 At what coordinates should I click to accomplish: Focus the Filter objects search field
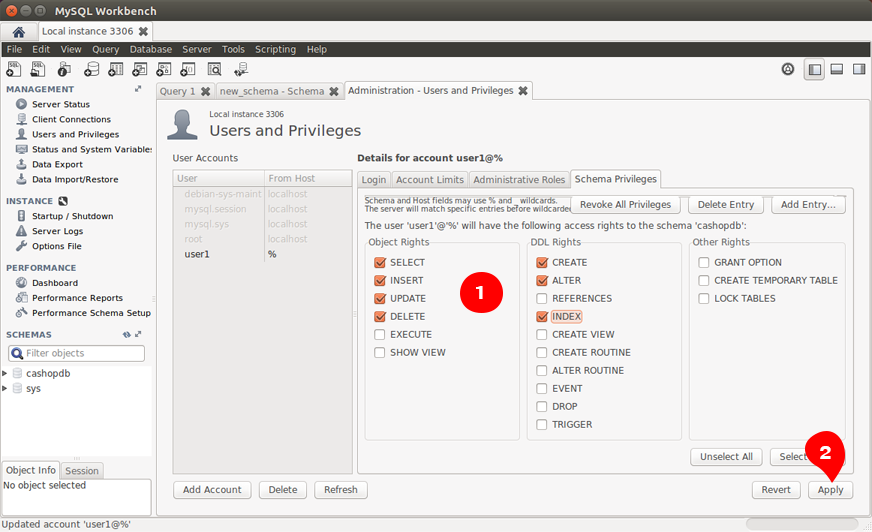click(77, 353)
